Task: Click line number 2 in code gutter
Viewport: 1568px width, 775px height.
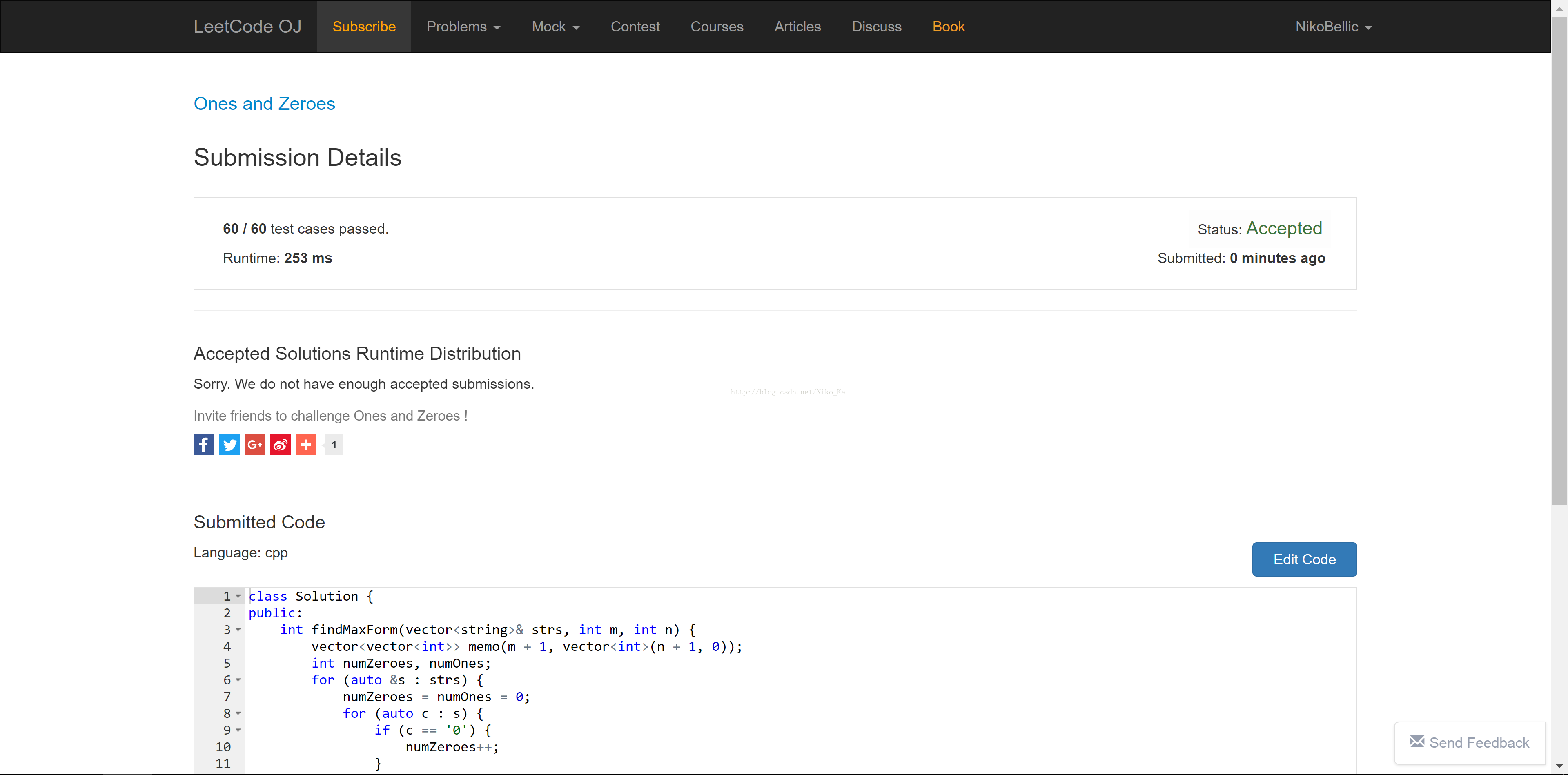Action: click(x=227, y=613)
